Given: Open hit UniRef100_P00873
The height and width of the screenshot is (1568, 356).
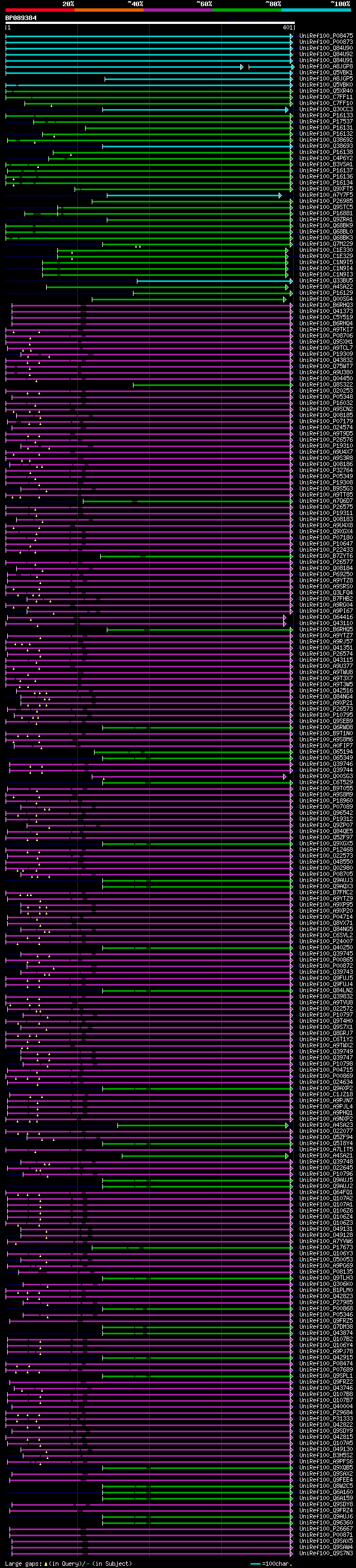Looking at the screenshot, I should 326,42.
